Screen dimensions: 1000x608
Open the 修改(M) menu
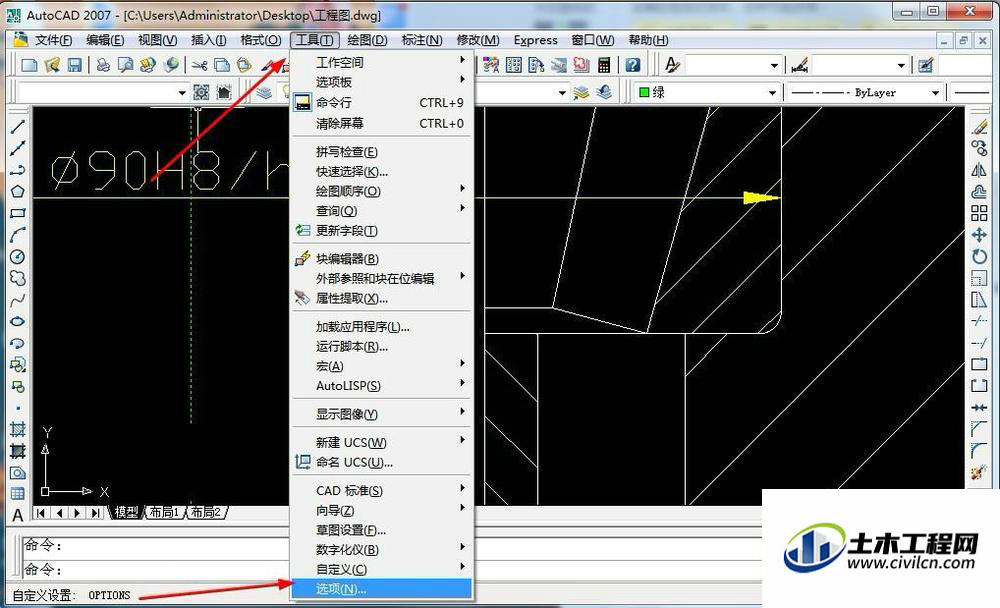(x=478, y=40)
